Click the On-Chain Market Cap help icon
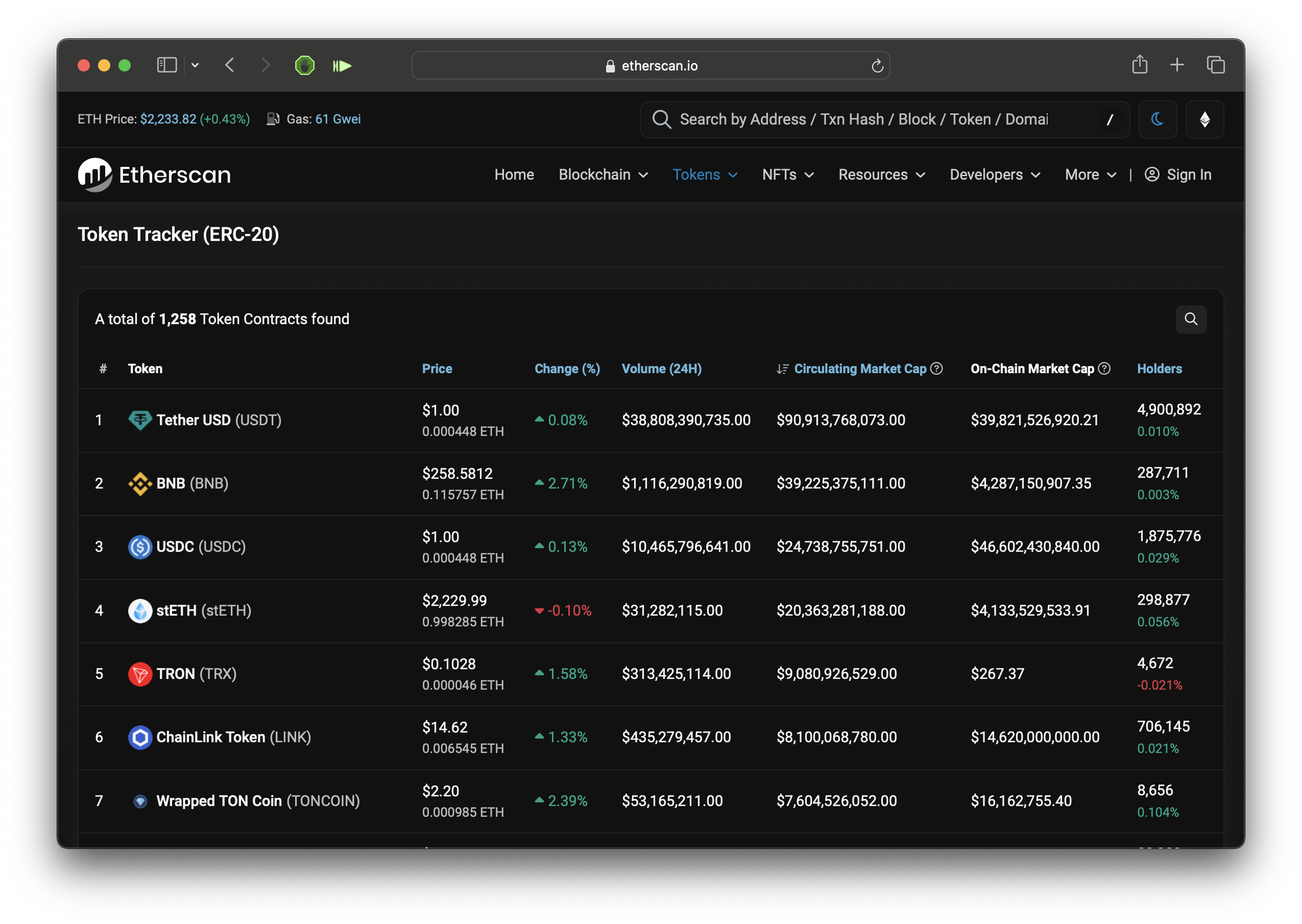Image resolution: width=1302 pixels, height=924 pixels. click(1104, 369)
